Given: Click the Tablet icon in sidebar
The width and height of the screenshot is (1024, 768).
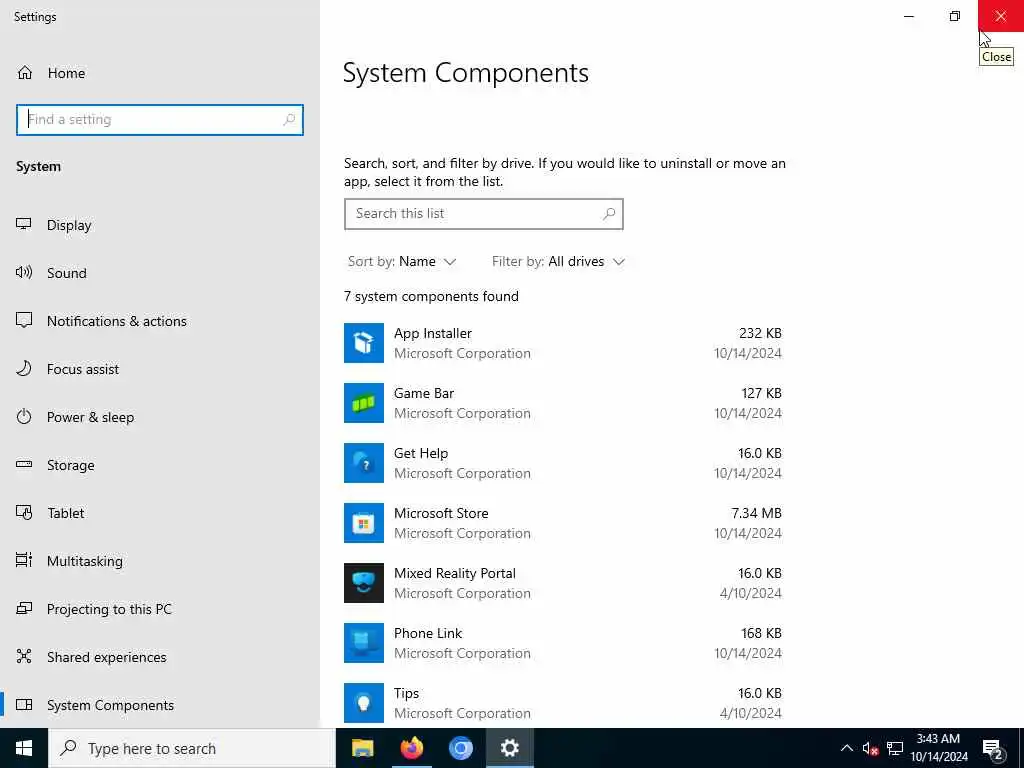Looking at the screenshot, I should (24, 513).
